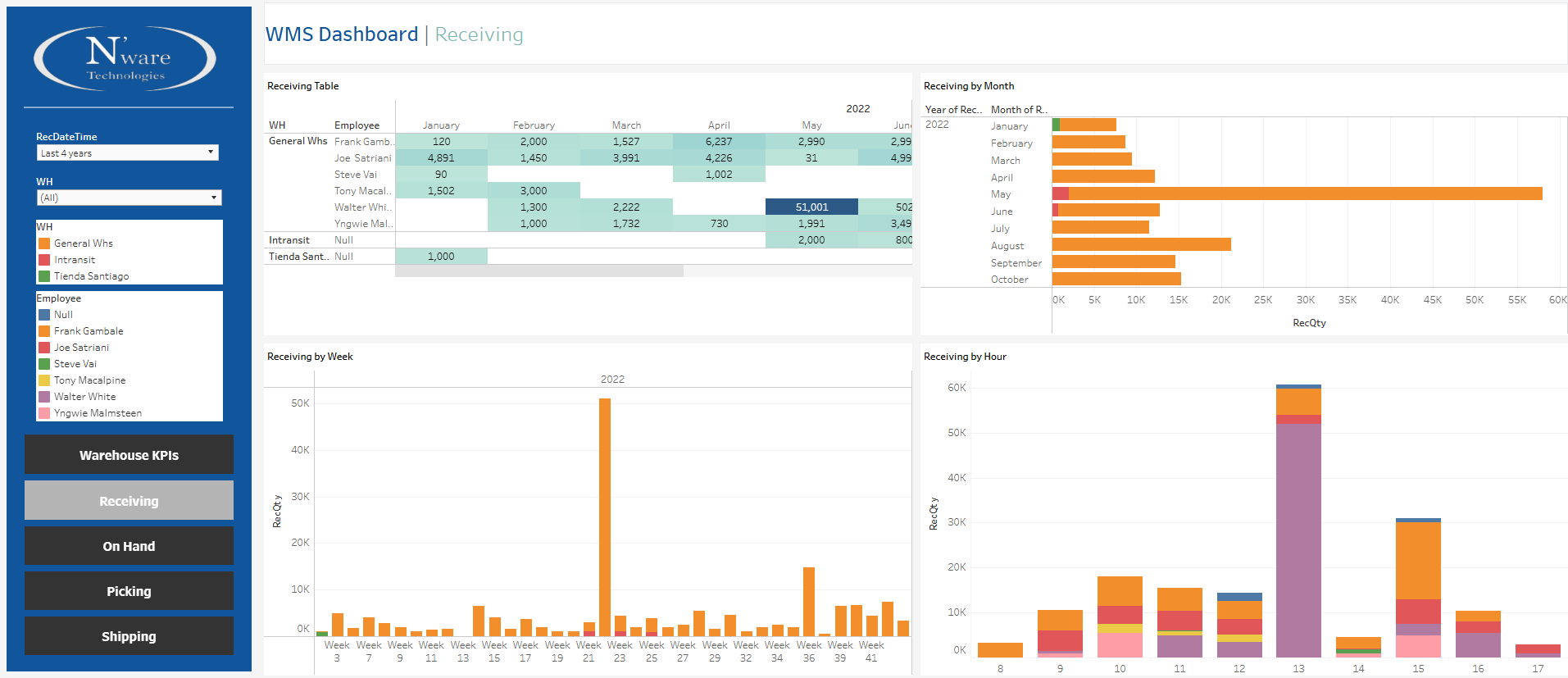Select the General Whs orange legend swatch

coord(45,243)
